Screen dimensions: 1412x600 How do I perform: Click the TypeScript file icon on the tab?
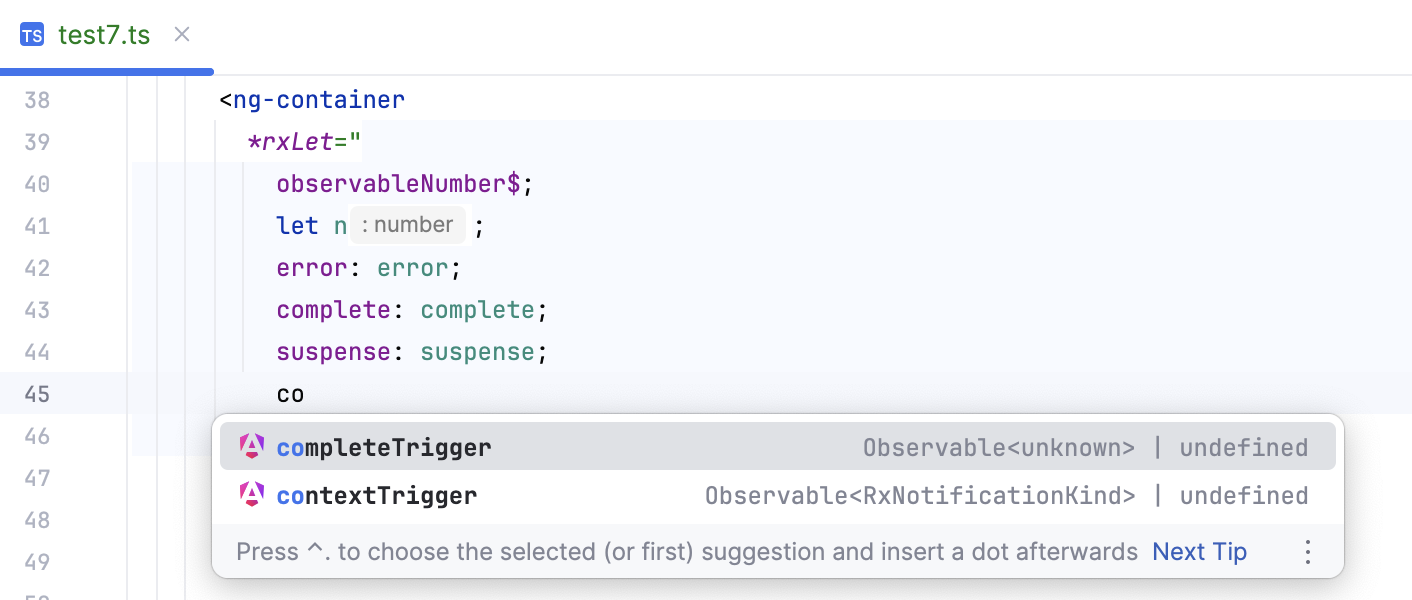pyautogui.click(x=32, y=35)
